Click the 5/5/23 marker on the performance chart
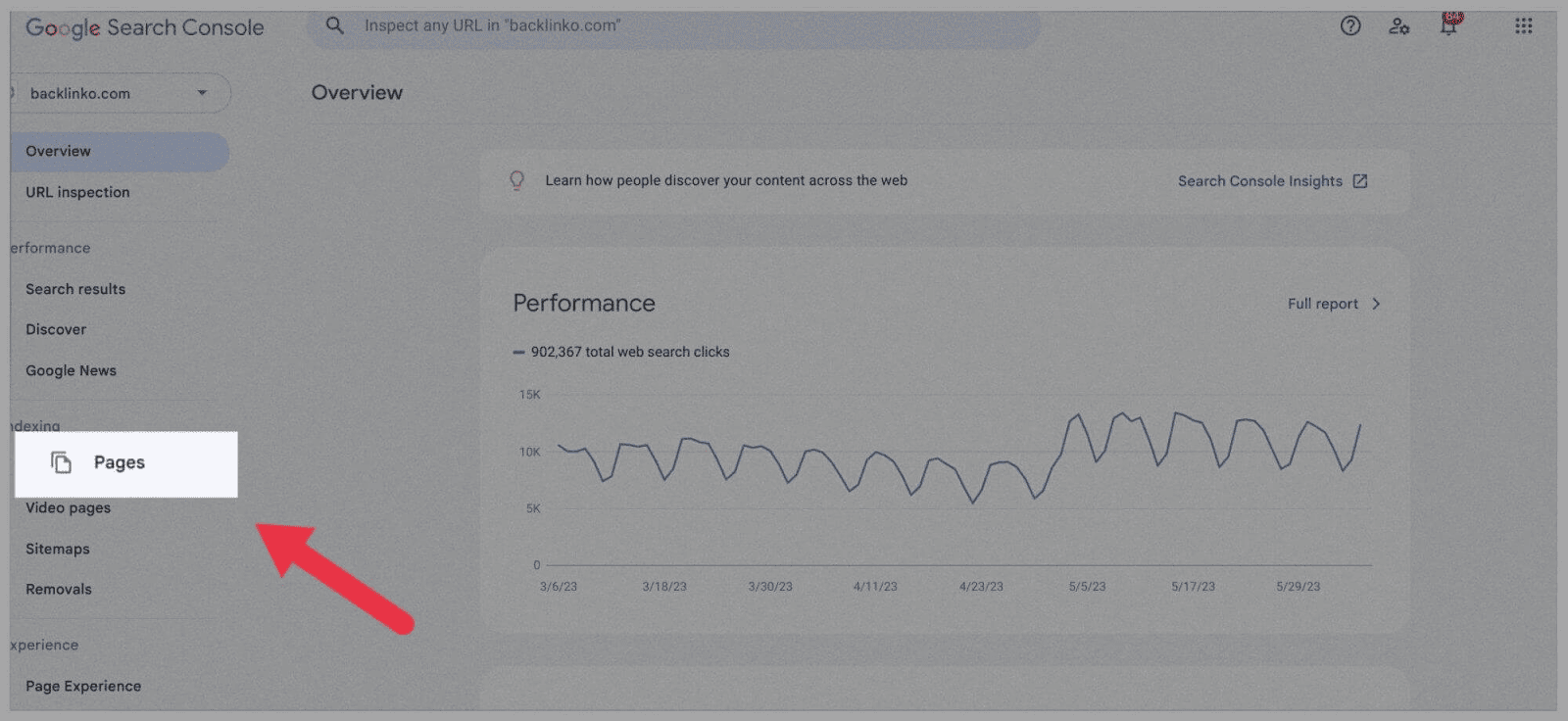 coord(1089,586)
